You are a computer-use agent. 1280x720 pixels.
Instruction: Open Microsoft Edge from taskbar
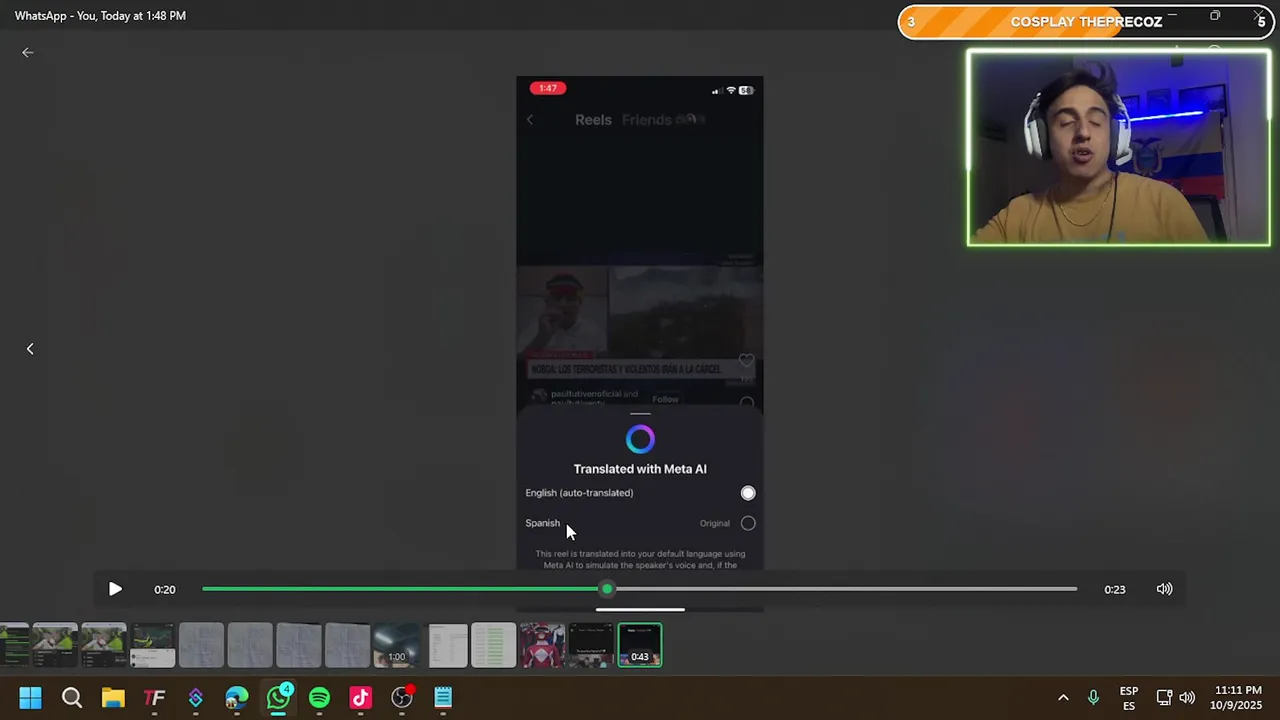(237, 698)
